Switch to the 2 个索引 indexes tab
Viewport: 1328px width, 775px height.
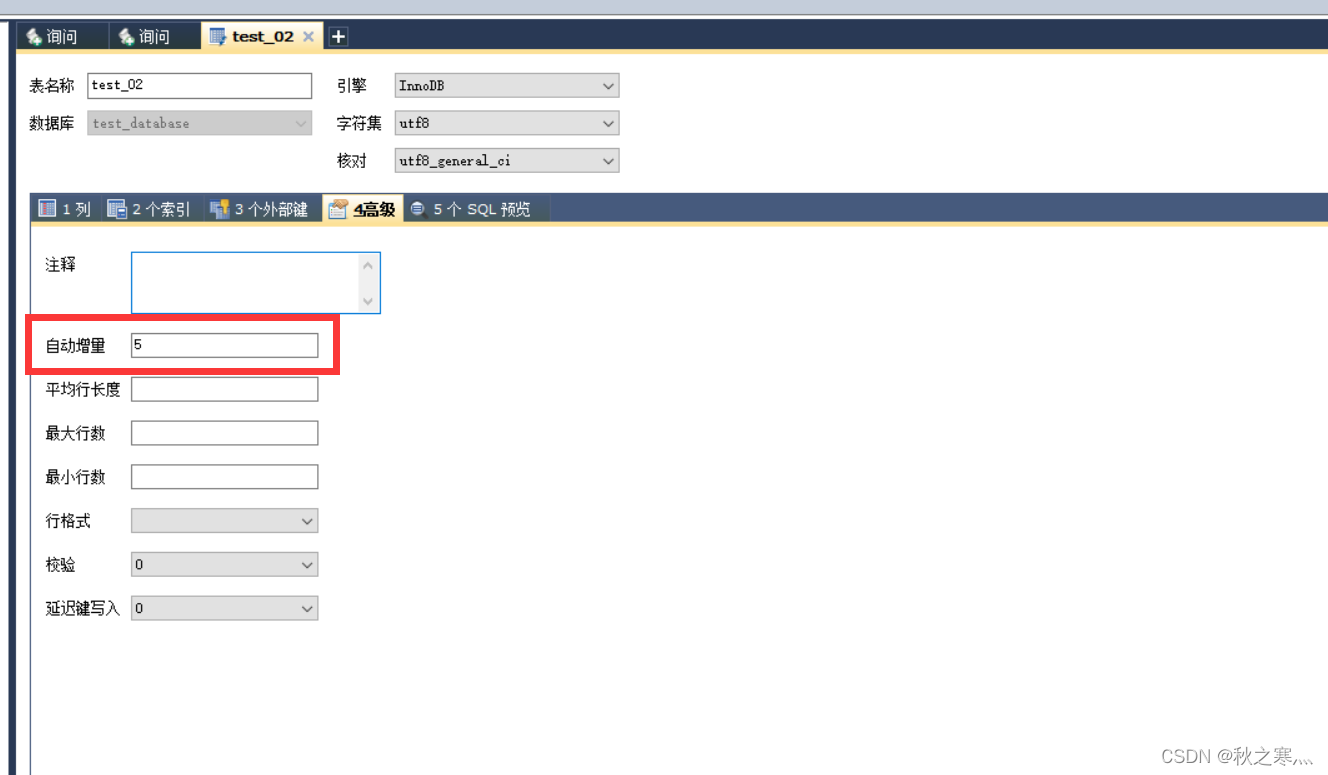tap(149, 209)
